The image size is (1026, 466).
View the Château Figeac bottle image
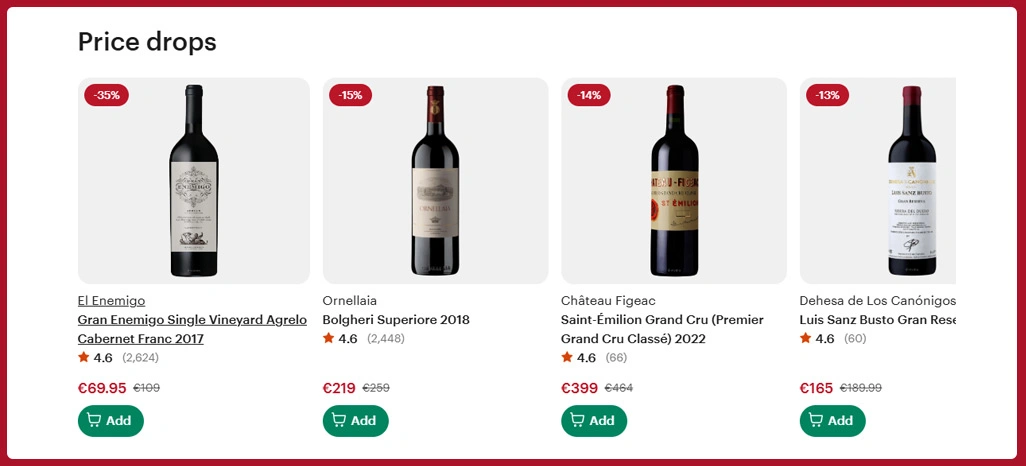[x=674, y=181]
